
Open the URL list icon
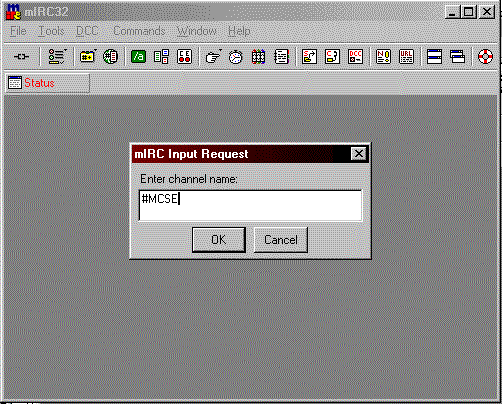point(406,57)
